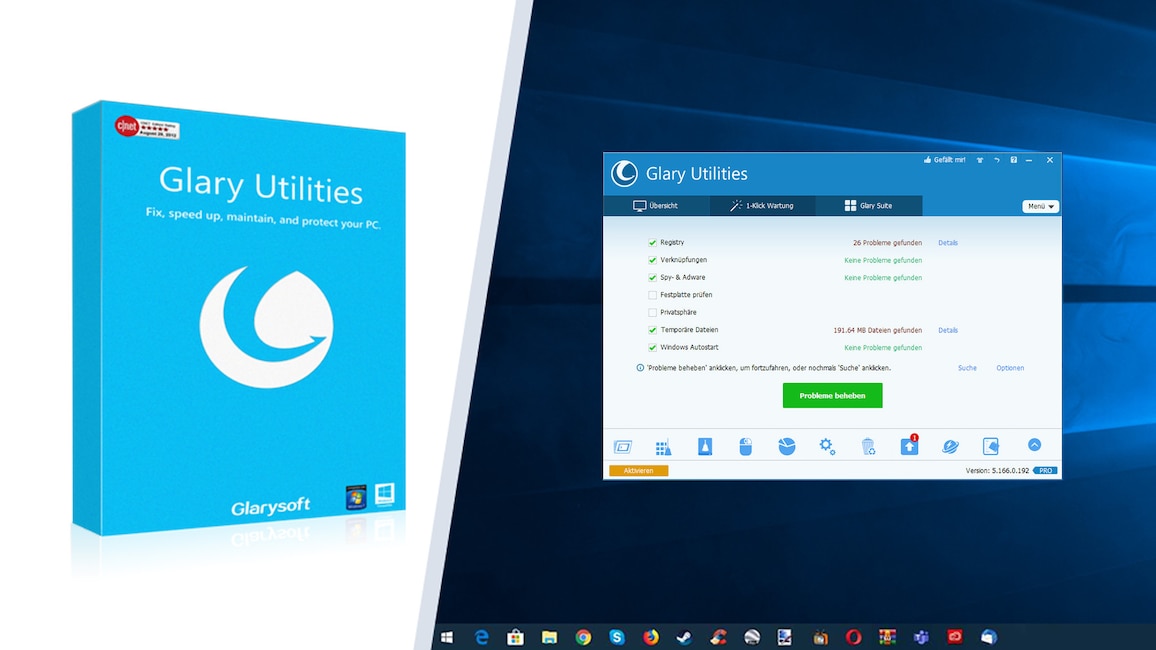The width and height of the screenshot is (1156, 650).
Task: Open the pie chart disk analysis icon
Action: click(787, 447)
